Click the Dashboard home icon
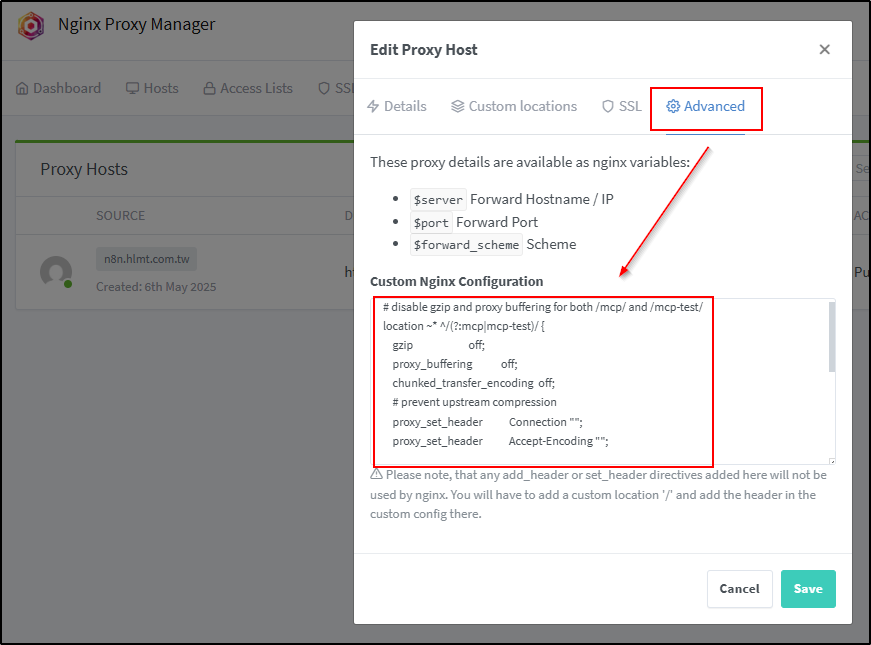 click(x=22, y=88)
